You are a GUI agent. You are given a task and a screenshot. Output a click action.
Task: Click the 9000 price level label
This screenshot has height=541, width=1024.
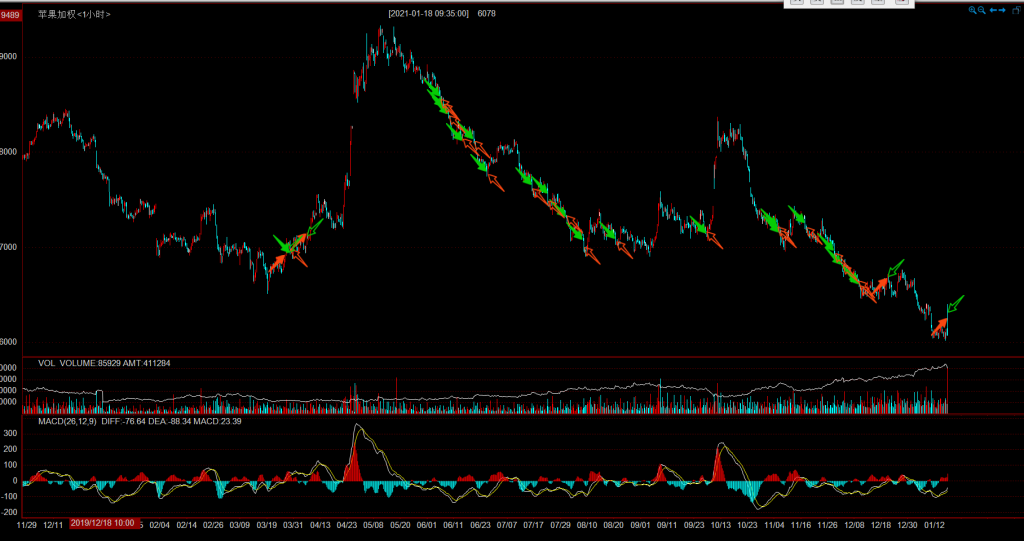point(8,57)
